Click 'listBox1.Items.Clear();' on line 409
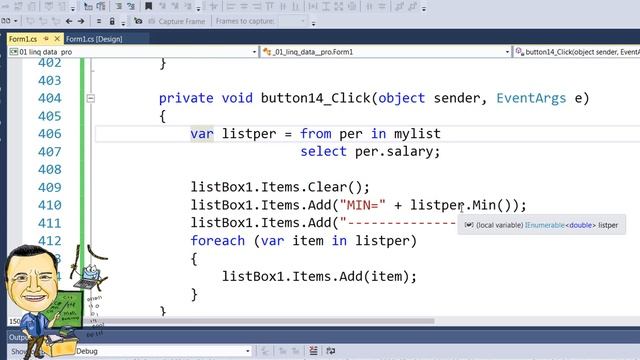 280,187
